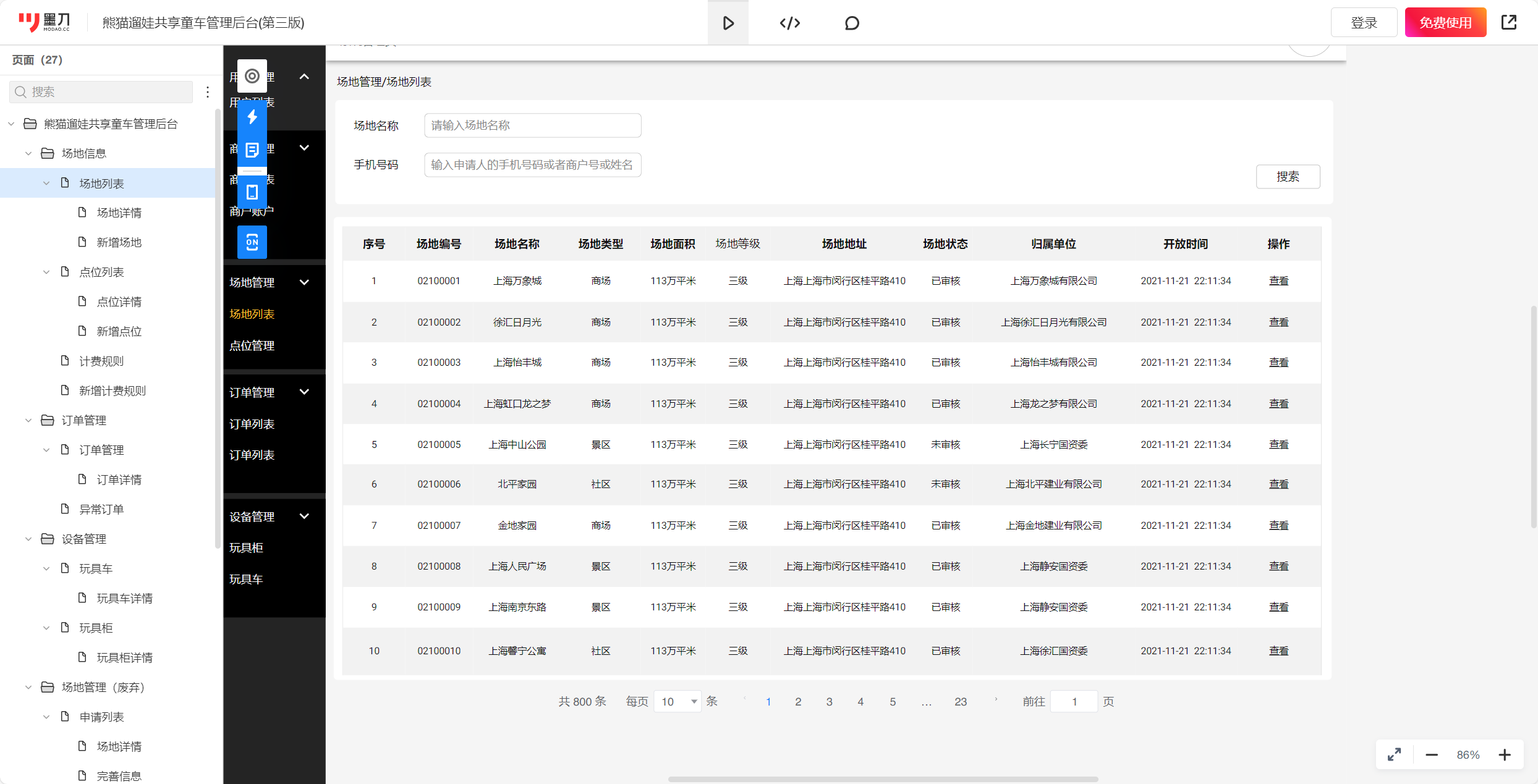Open the comments bubble icon
Screen dimensions: 1538x784
(x=852, y=23)
